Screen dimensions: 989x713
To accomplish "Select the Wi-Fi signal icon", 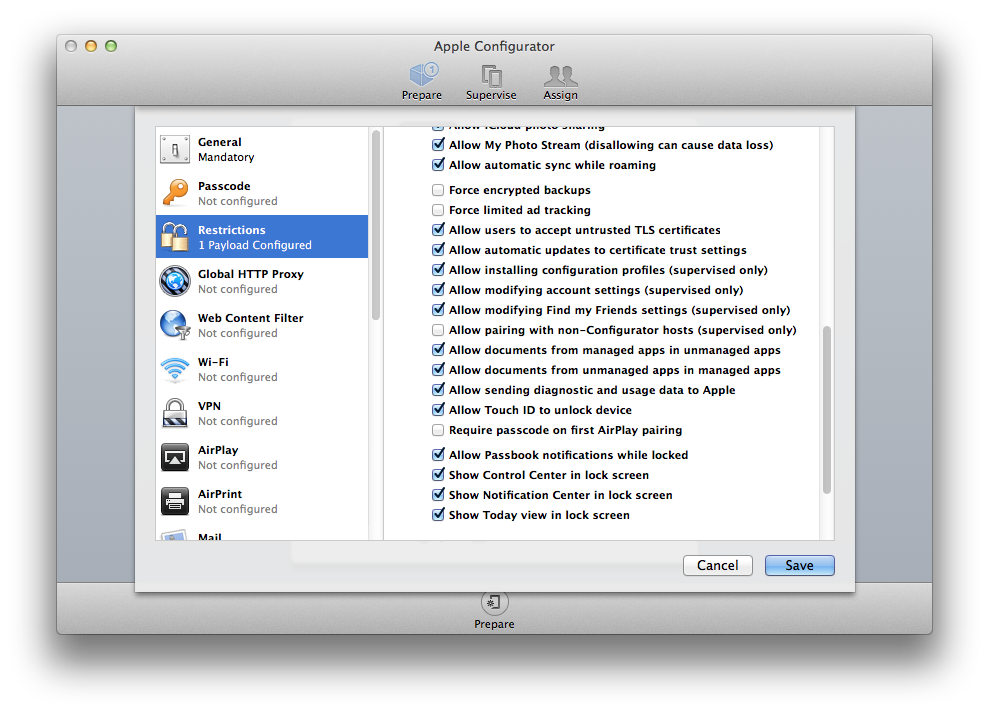I will [175, 369].
